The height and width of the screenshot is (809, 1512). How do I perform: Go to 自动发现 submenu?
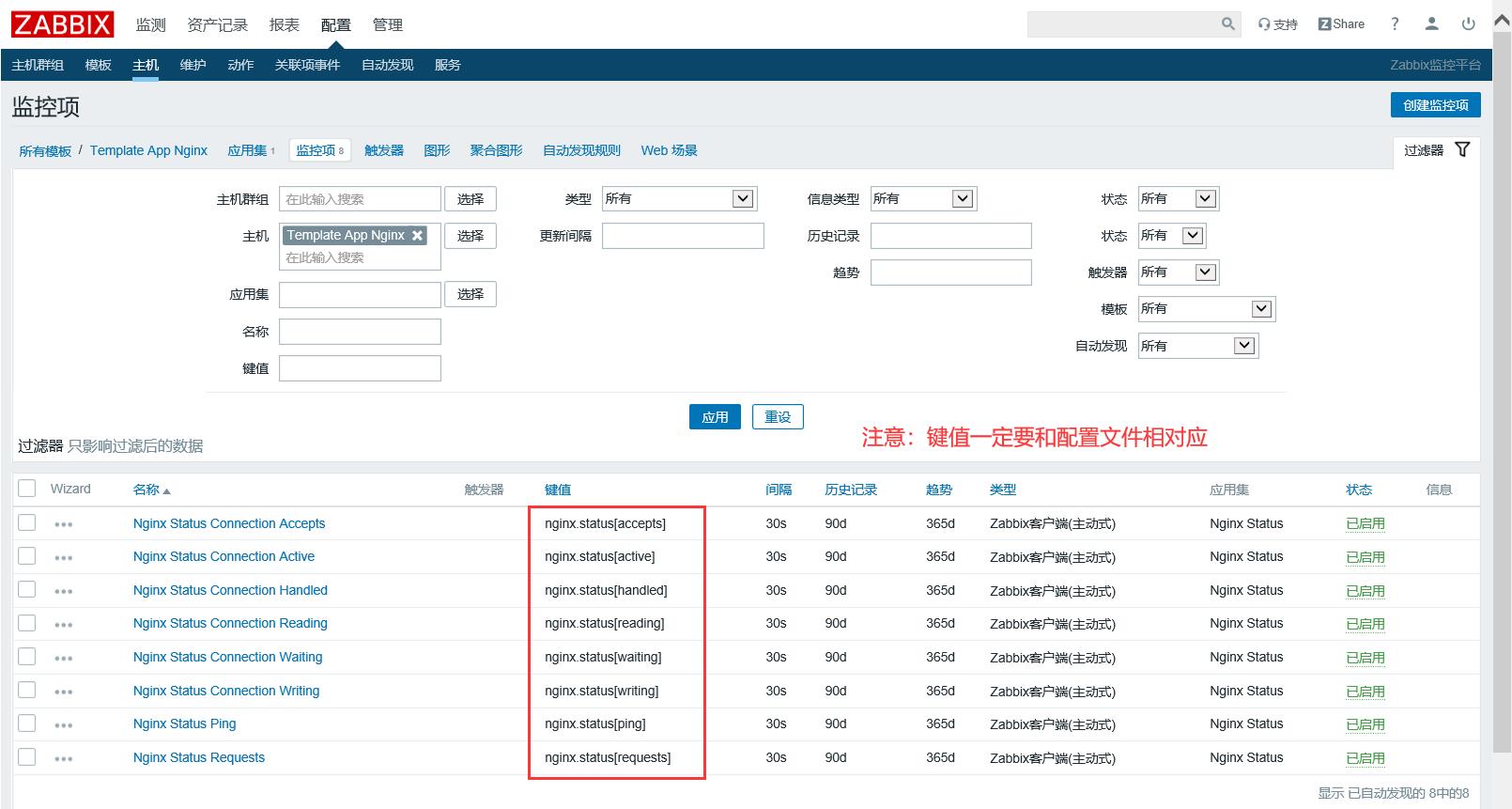pos(387,65)
